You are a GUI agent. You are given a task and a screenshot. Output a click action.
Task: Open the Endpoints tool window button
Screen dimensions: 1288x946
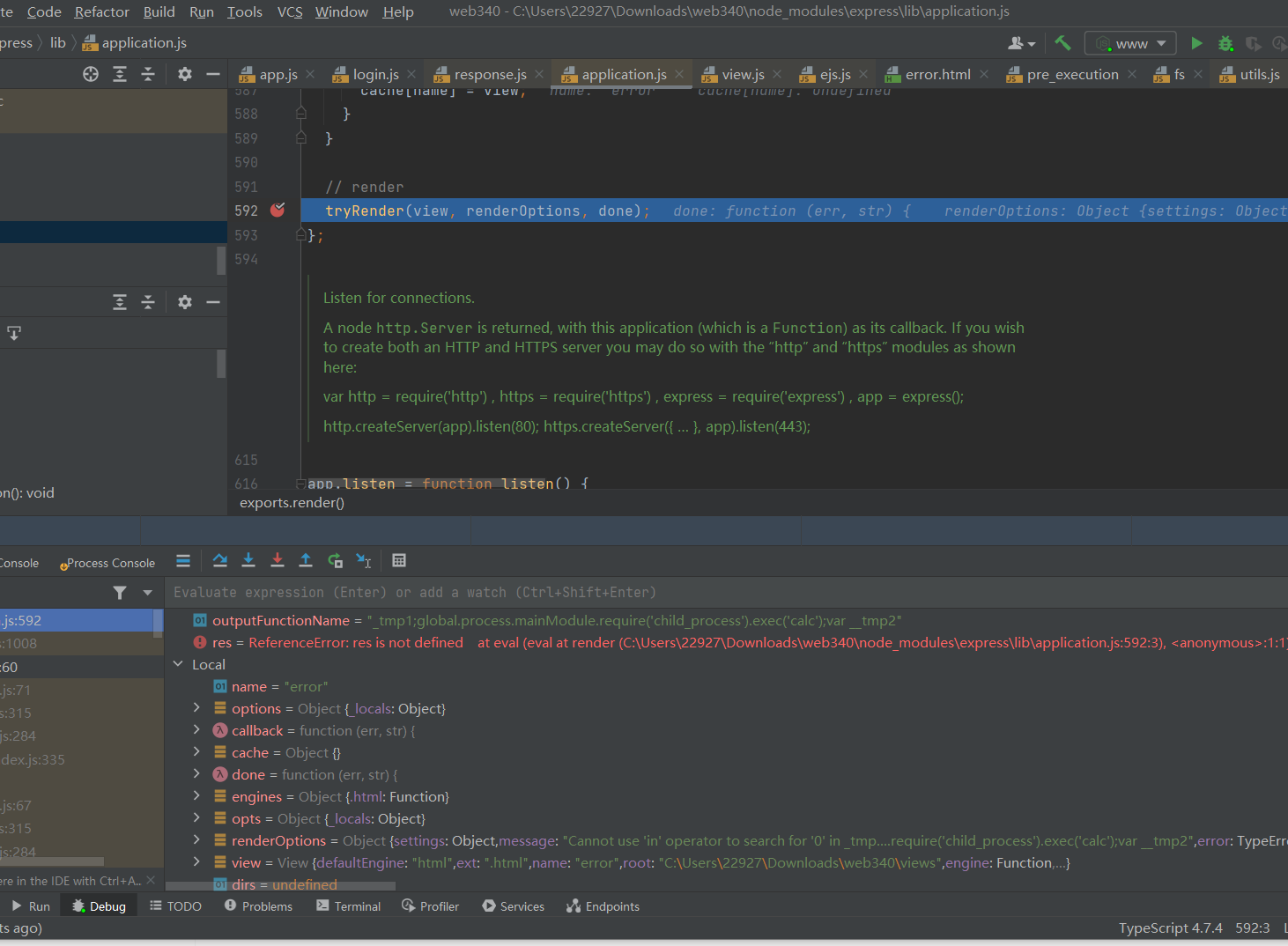(603, 906)
